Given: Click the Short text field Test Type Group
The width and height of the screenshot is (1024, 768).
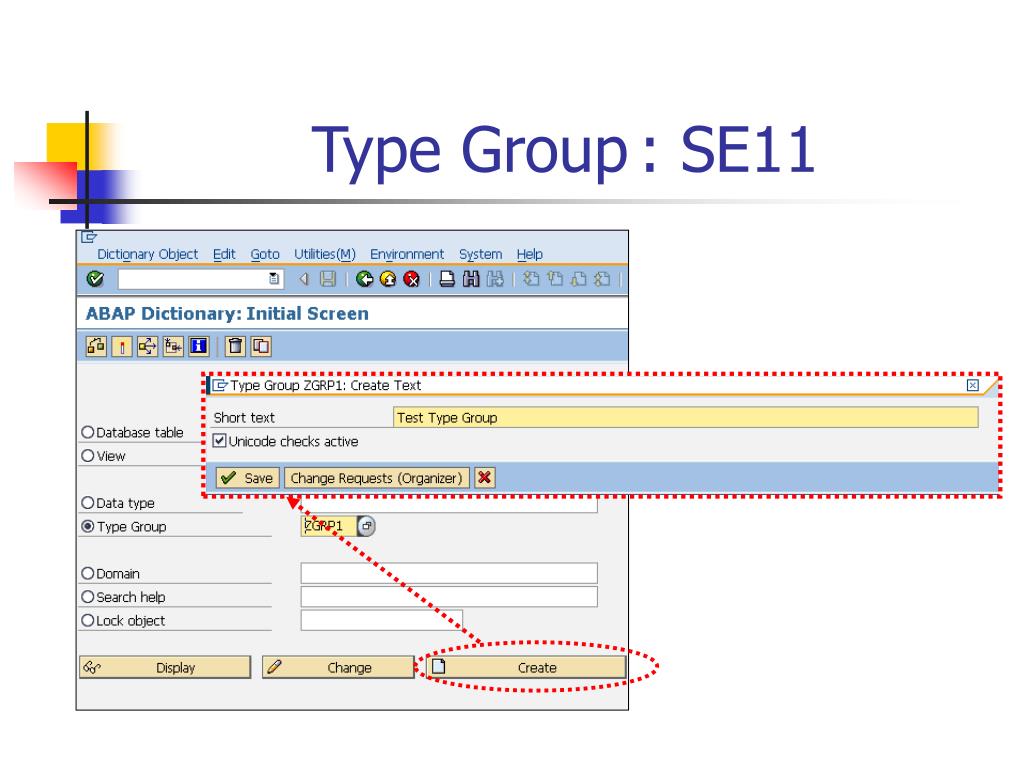Looking at the screenshot, I should point(686,417).
